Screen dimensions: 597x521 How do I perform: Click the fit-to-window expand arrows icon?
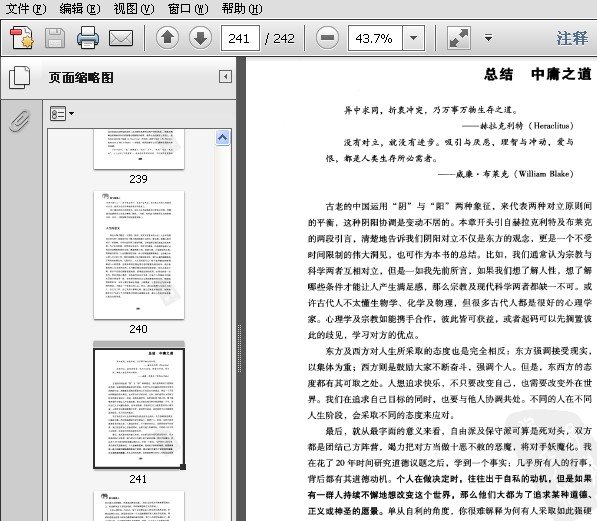click(459, 38)
